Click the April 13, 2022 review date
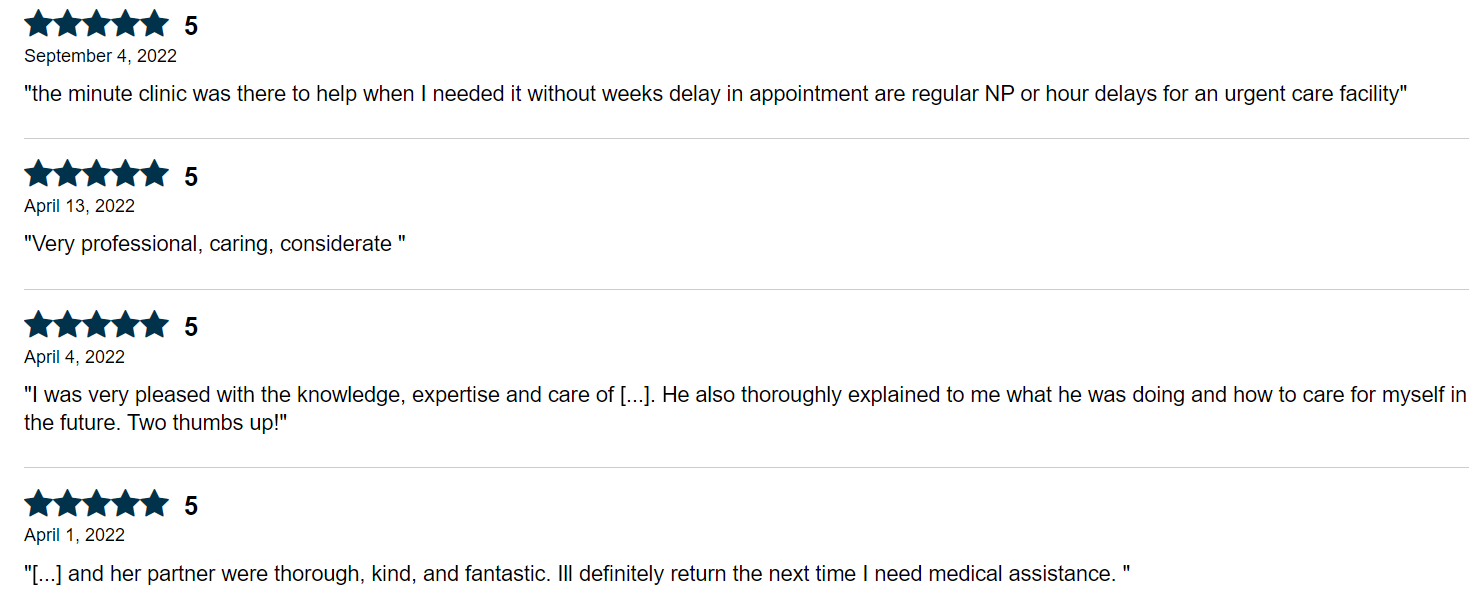1476x606 pixels. pos(79,206)
